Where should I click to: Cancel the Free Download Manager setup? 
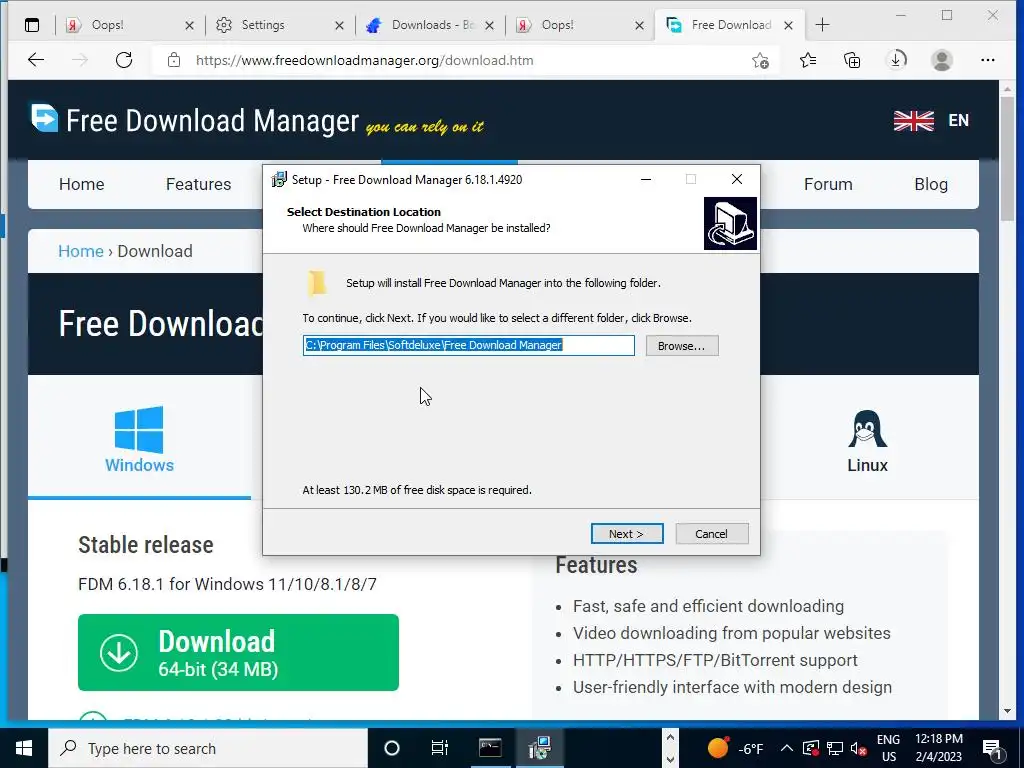(x=711, y=534)
